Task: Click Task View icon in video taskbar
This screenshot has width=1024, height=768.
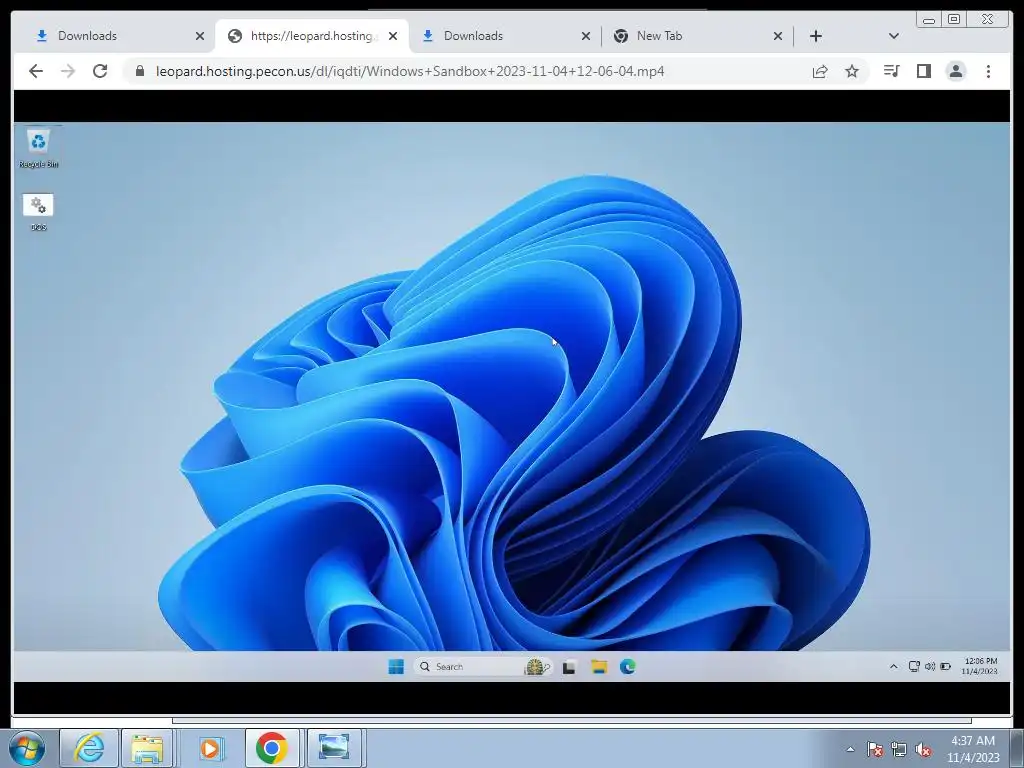Action: pyautogui.click(x=569, y=667)
